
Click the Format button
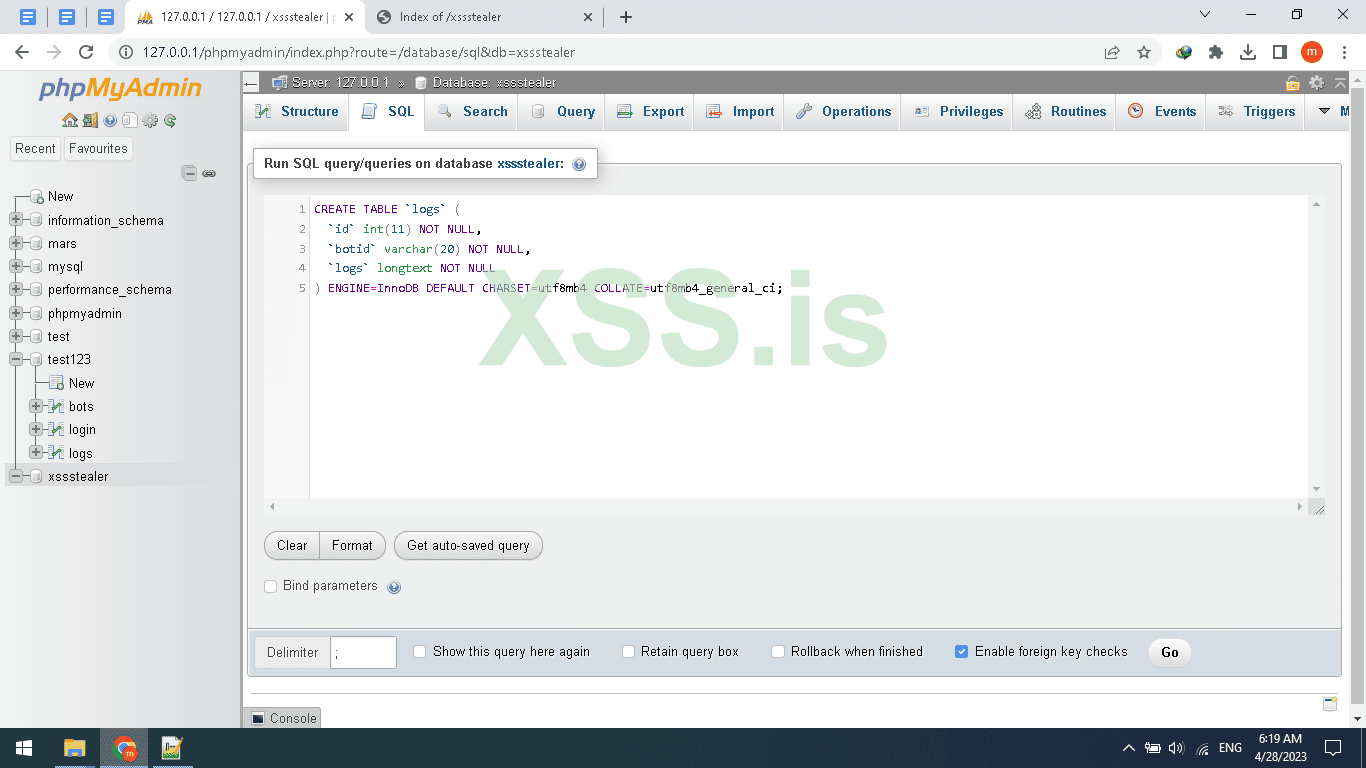(352, 545)
